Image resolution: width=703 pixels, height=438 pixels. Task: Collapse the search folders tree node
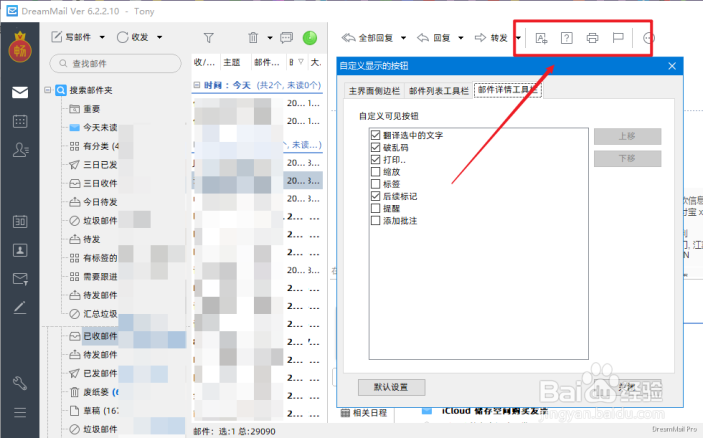click(x=48, y=90)
